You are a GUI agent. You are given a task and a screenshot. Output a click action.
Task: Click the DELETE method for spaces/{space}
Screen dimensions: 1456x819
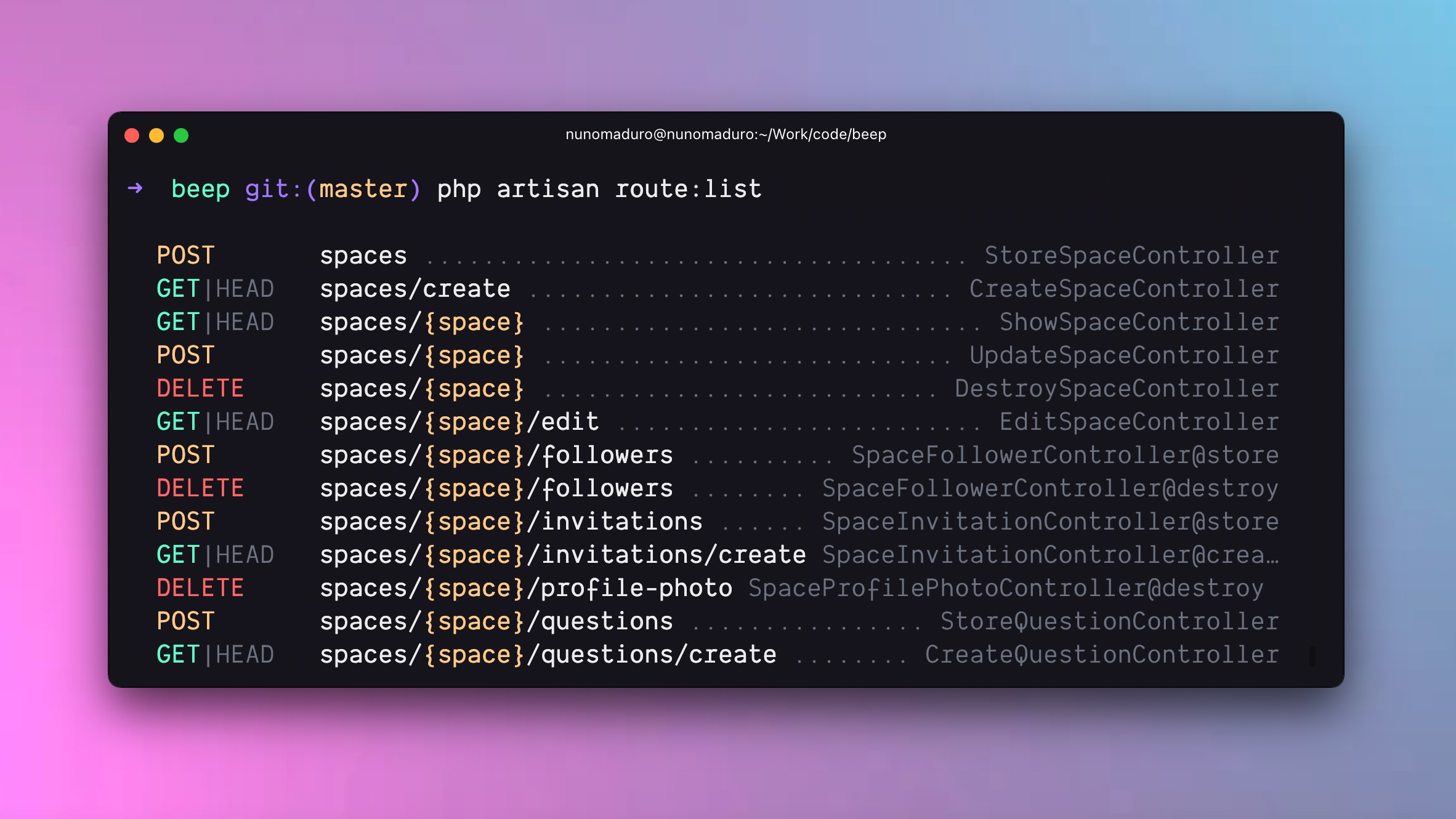pyautogui.click(x=200, y=388)
